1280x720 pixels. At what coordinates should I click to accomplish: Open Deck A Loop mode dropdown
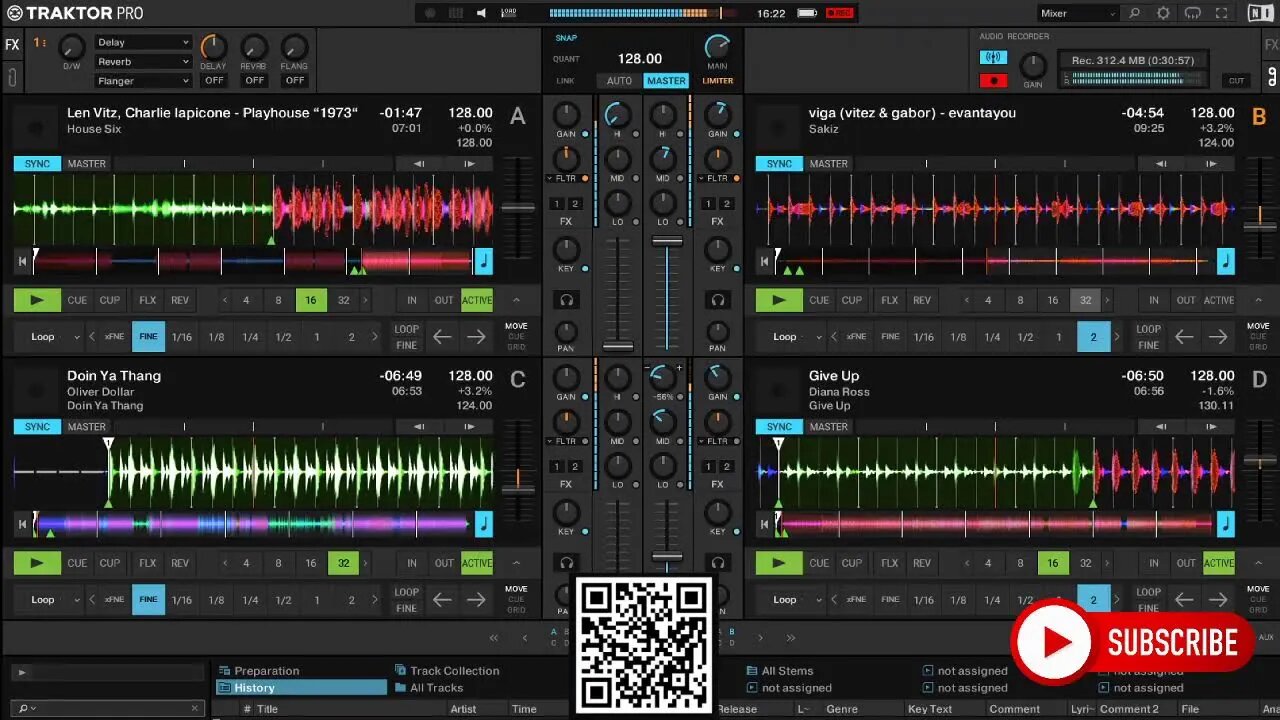coord(49,337)
